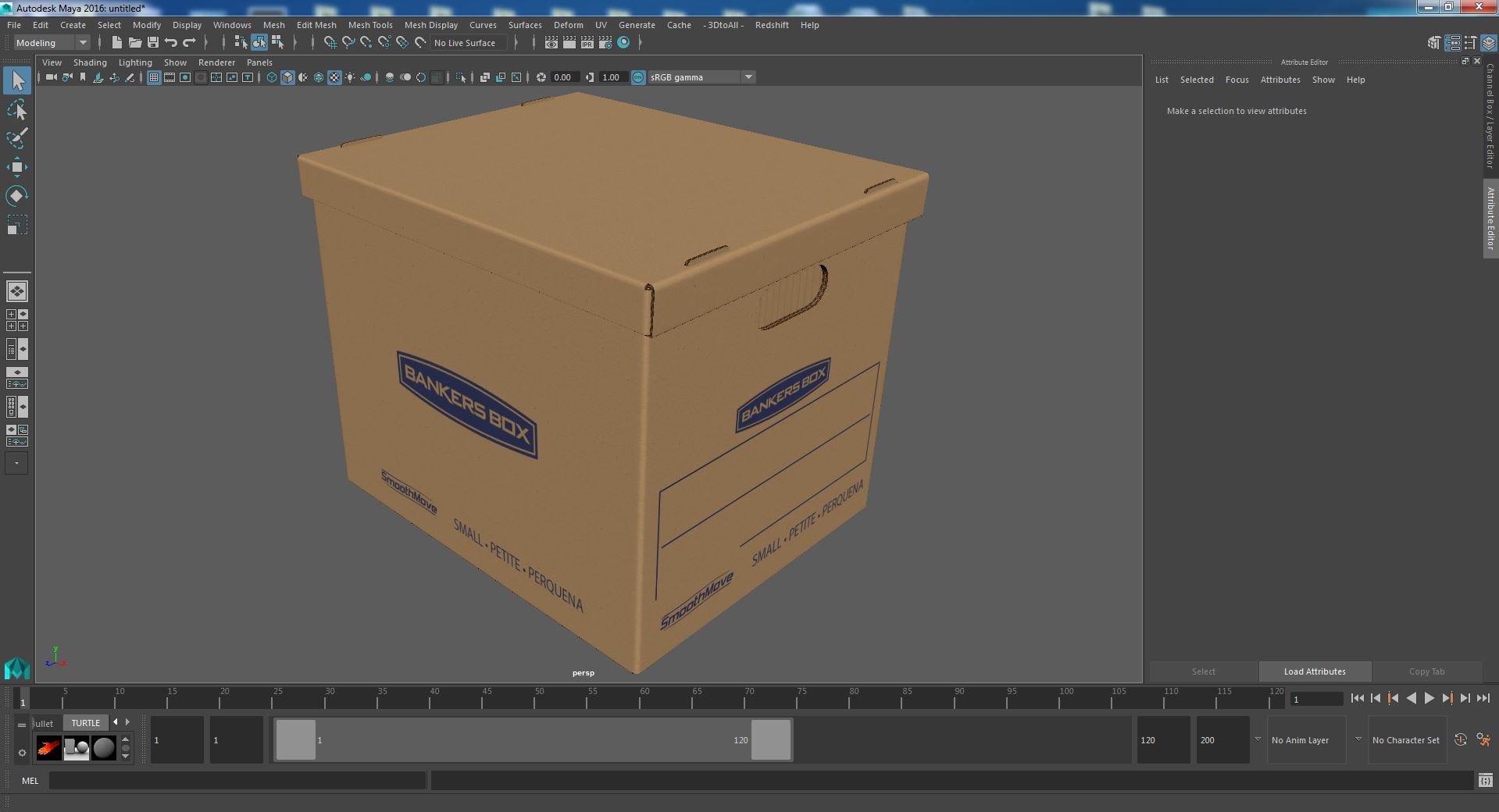Toggle textured display in viewport

[334, 77]
